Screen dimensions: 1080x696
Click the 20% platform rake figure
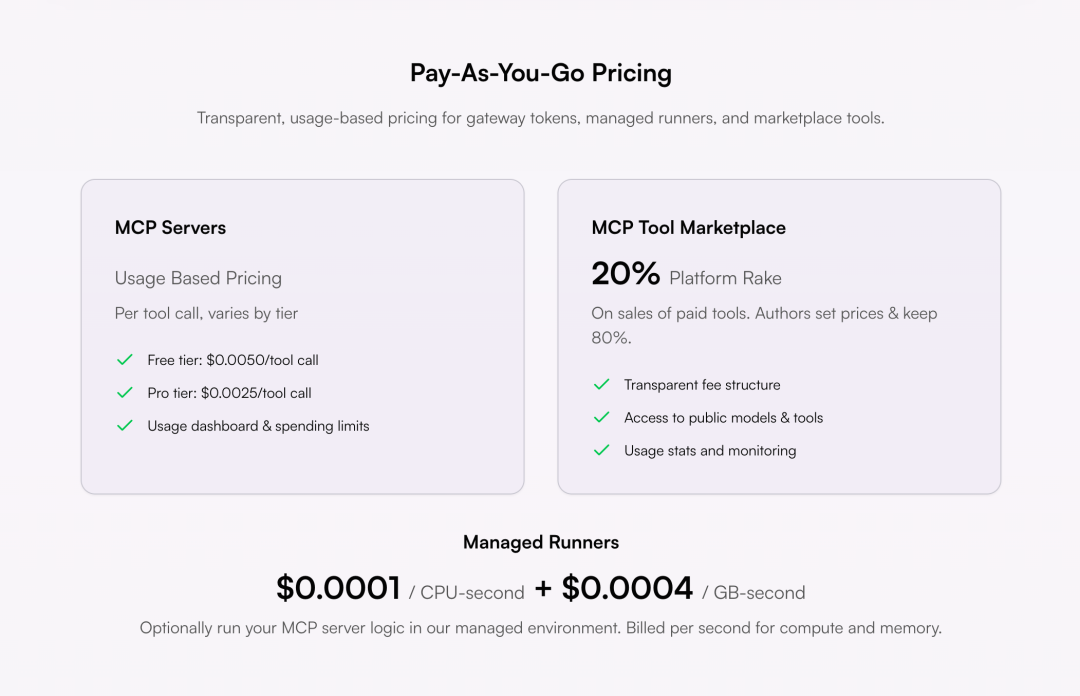[x=626, y=274]
